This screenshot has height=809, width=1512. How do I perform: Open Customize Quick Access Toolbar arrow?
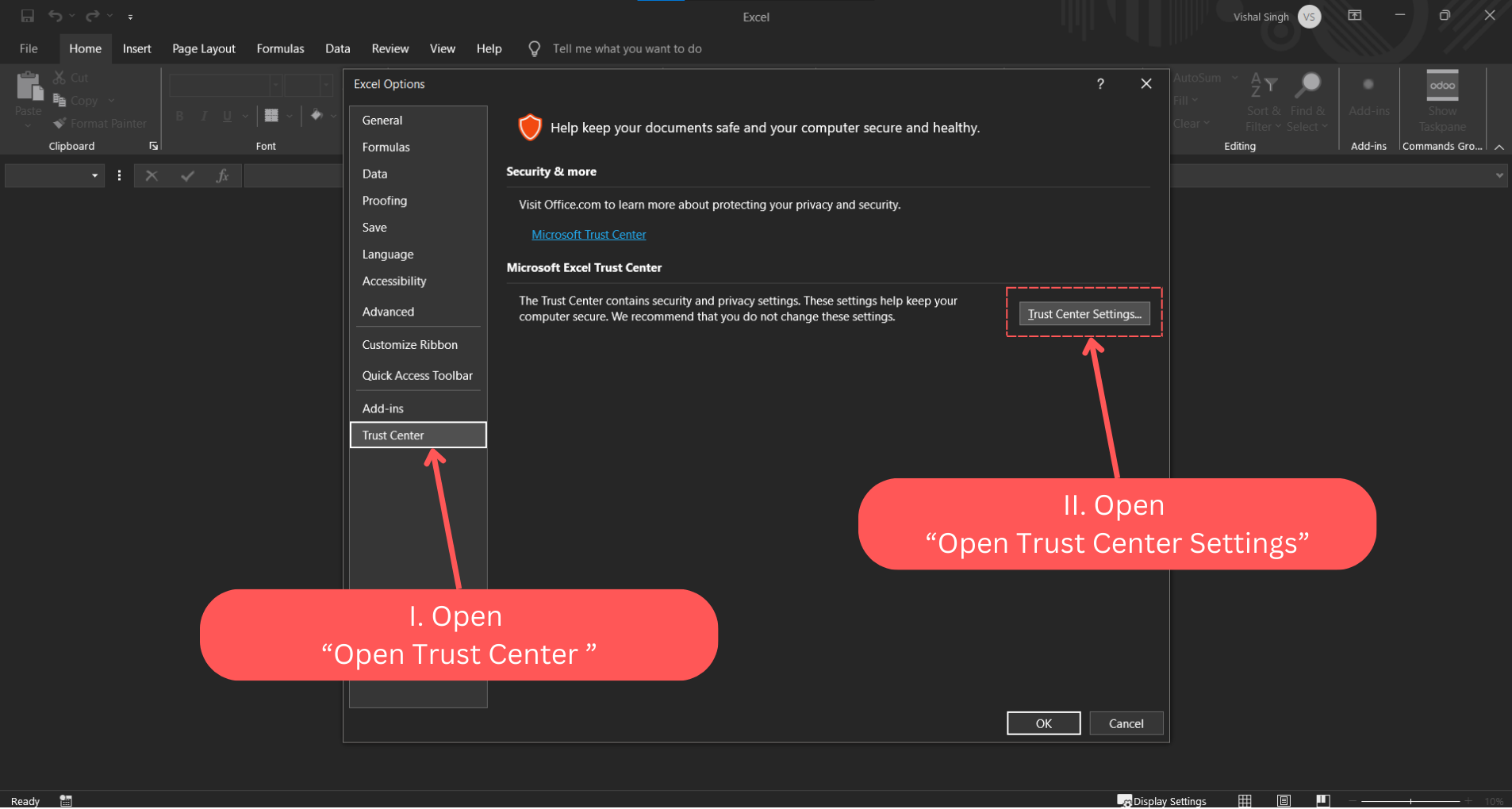pyautogui.click(x=130, y=17)
